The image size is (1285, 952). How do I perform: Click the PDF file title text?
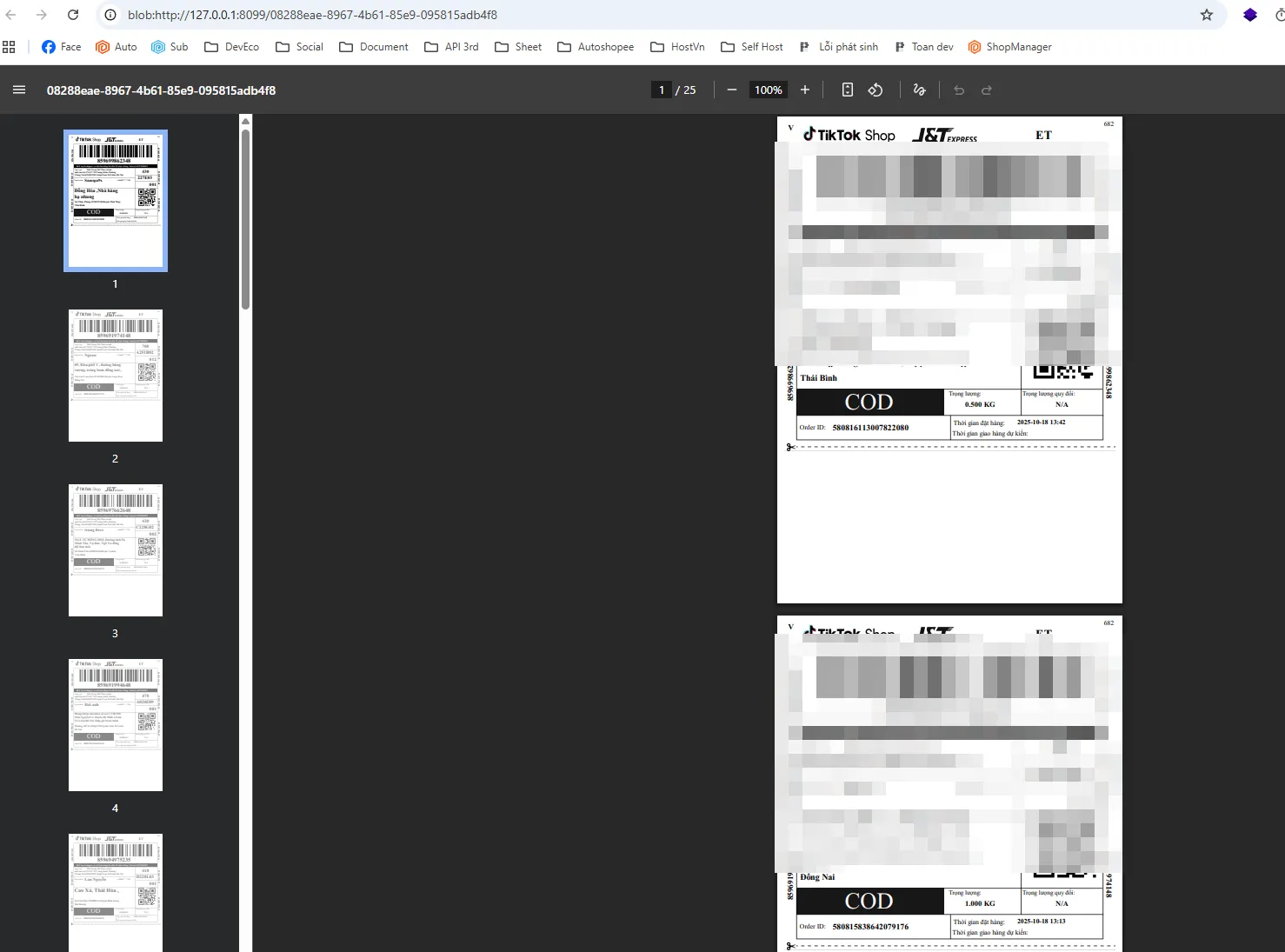[161, 90]
